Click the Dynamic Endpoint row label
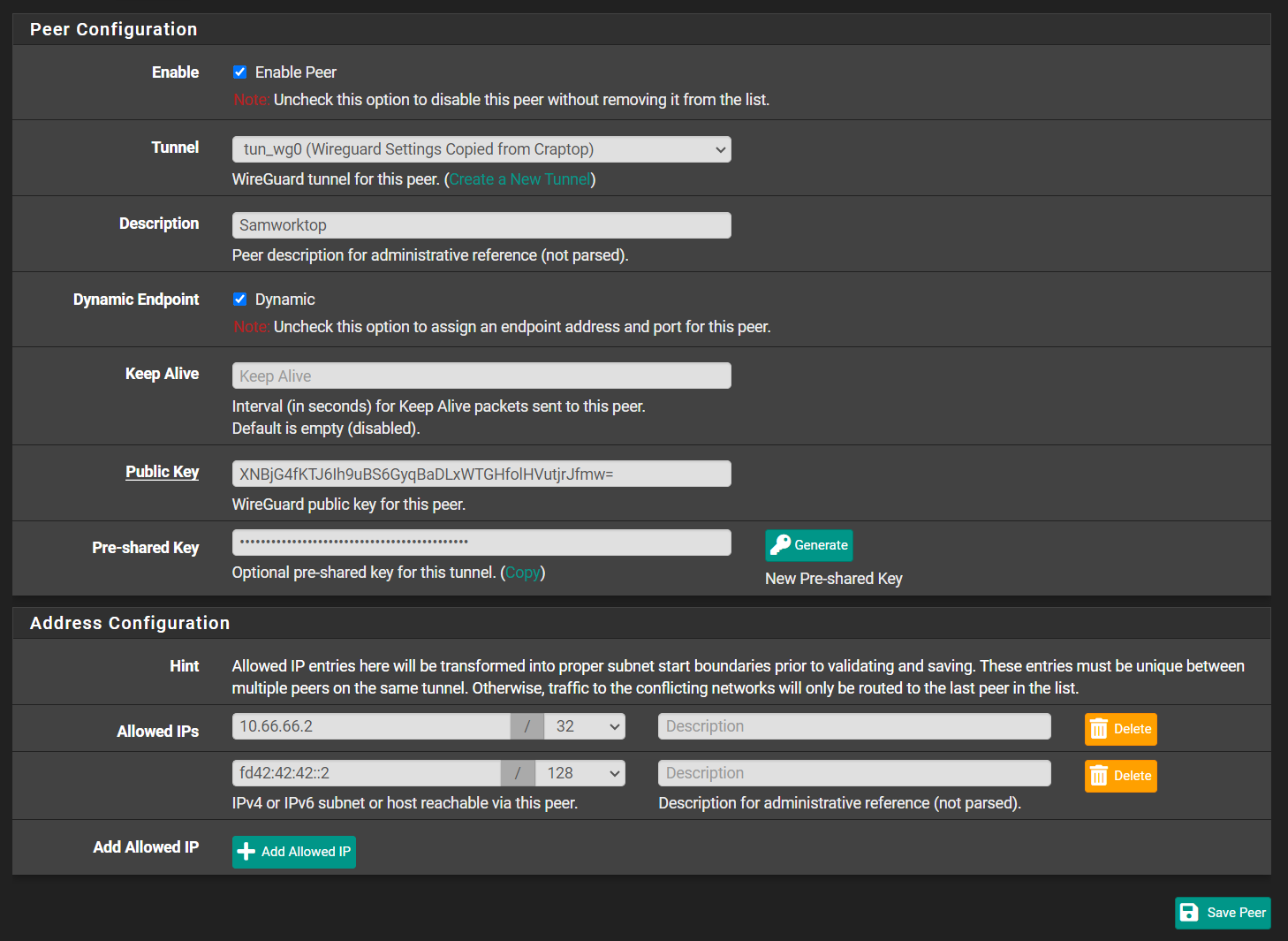 click(x=136, y=300)
